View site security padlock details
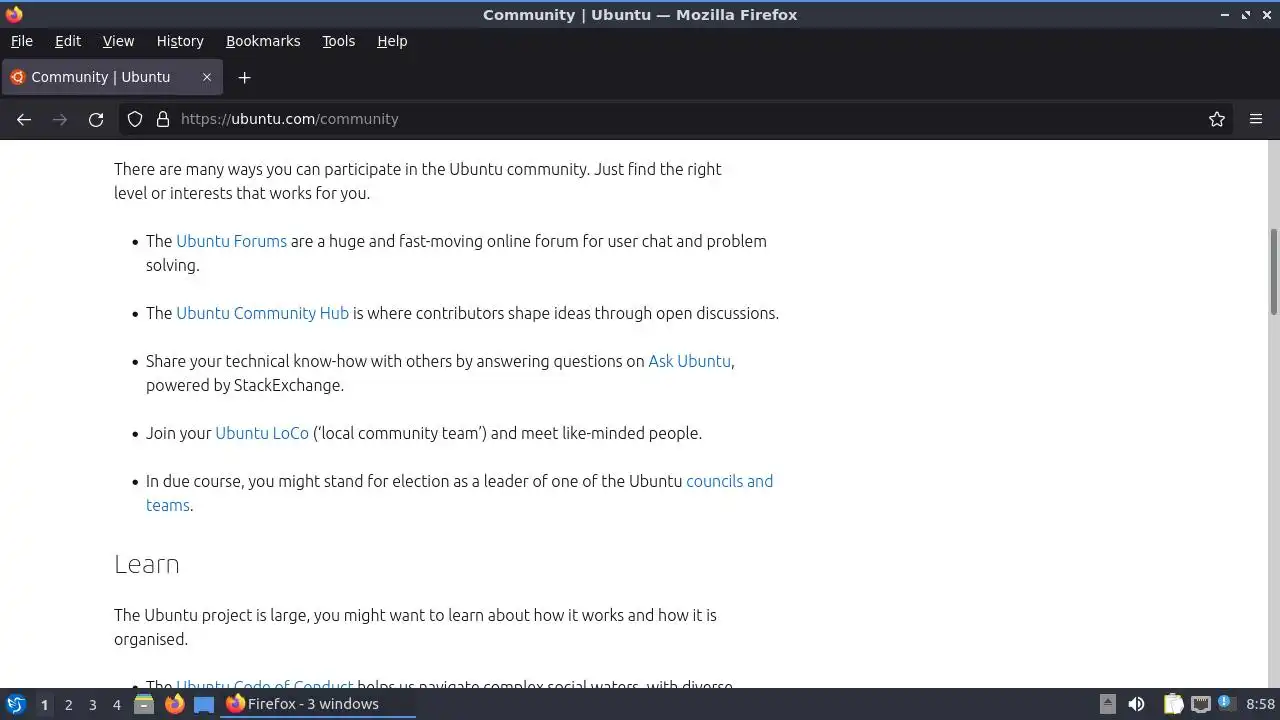This screenshot has height=720, width=1280. [x=163, y=119]
